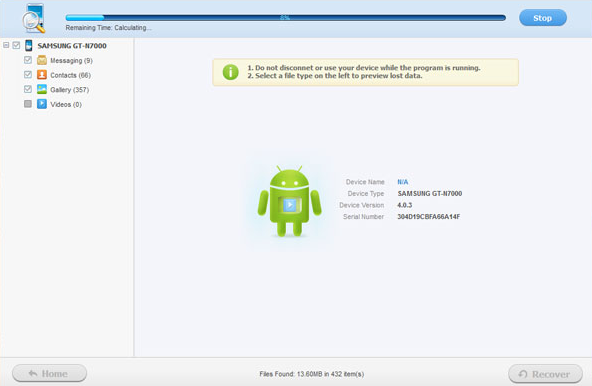Open Contacts (66) category
This screenshot has height=386, width=592.
(x=71, y=75)
